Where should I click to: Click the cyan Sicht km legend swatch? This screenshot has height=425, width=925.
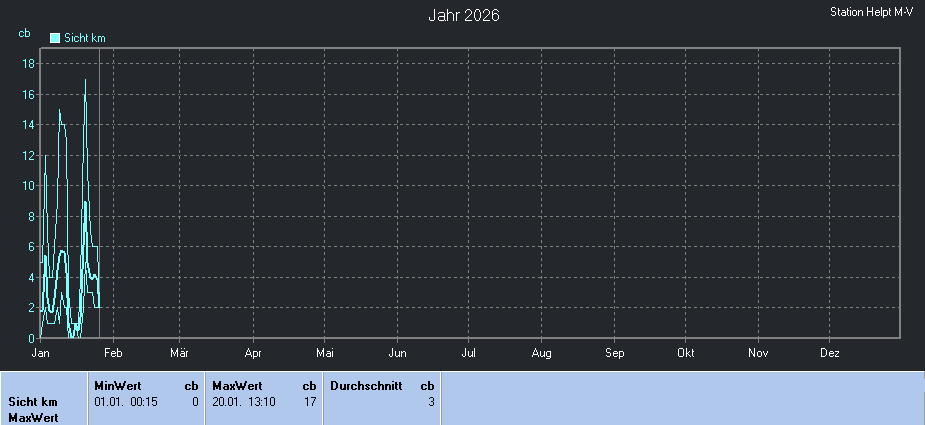[55, 38]
